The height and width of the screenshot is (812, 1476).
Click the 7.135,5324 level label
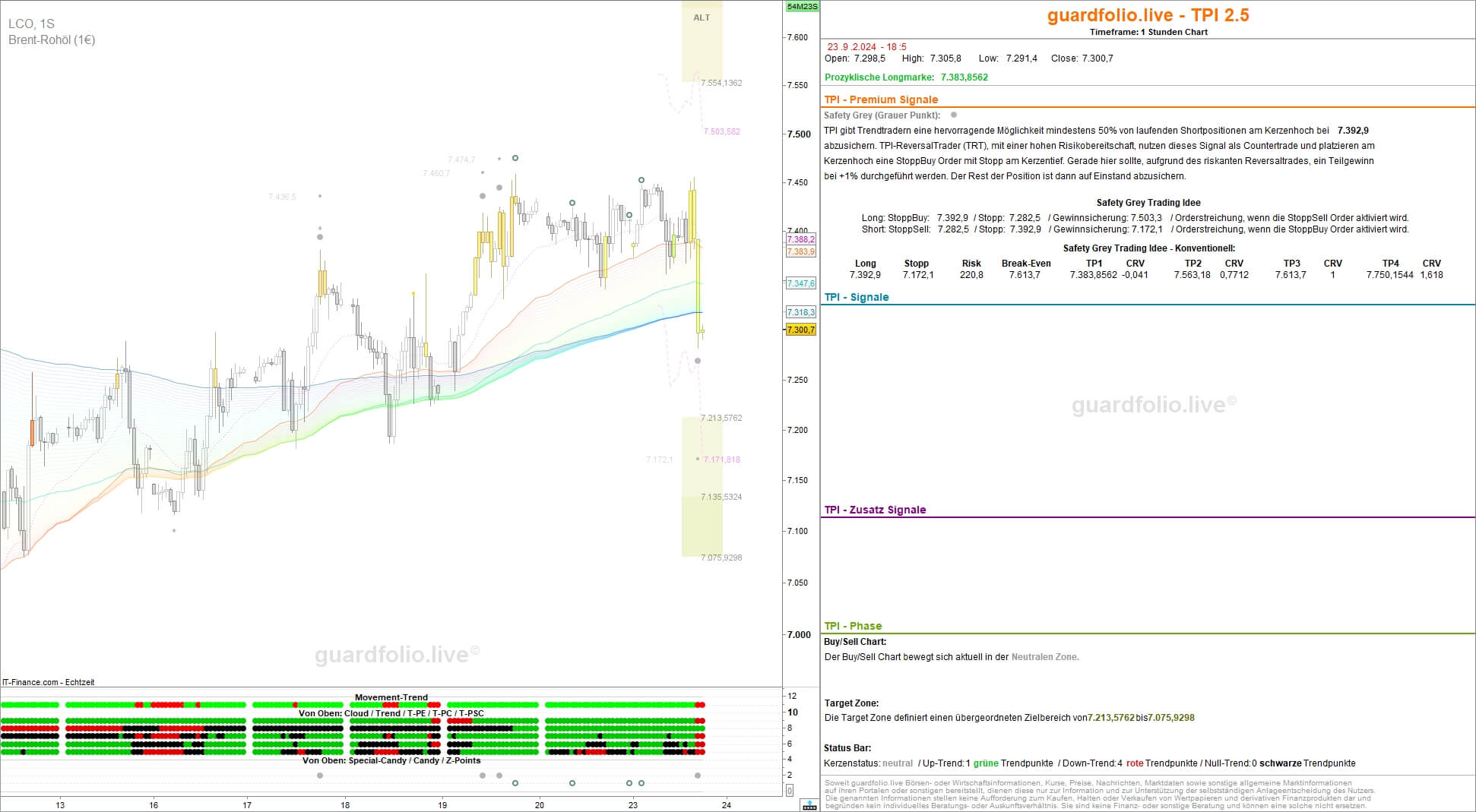coord(721,497)
